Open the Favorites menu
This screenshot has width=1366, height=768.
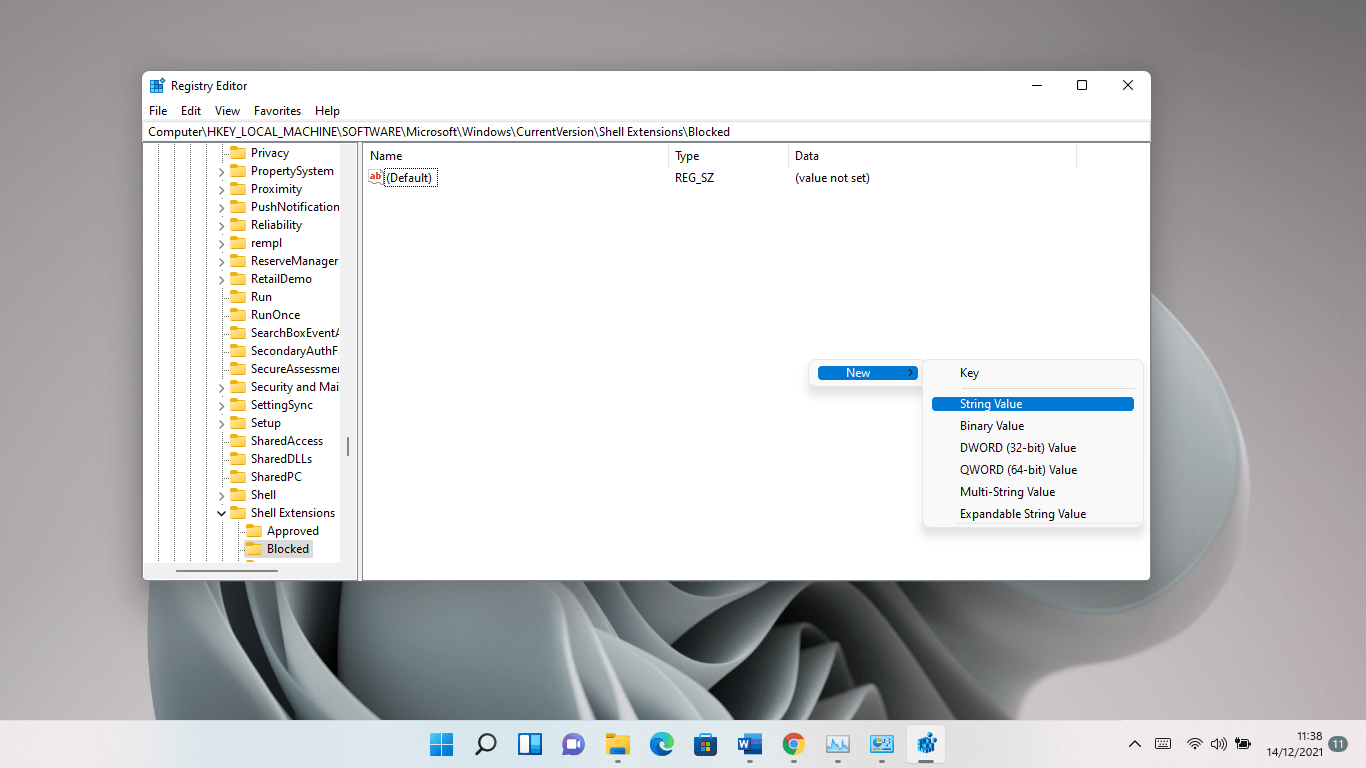[277, 111]
